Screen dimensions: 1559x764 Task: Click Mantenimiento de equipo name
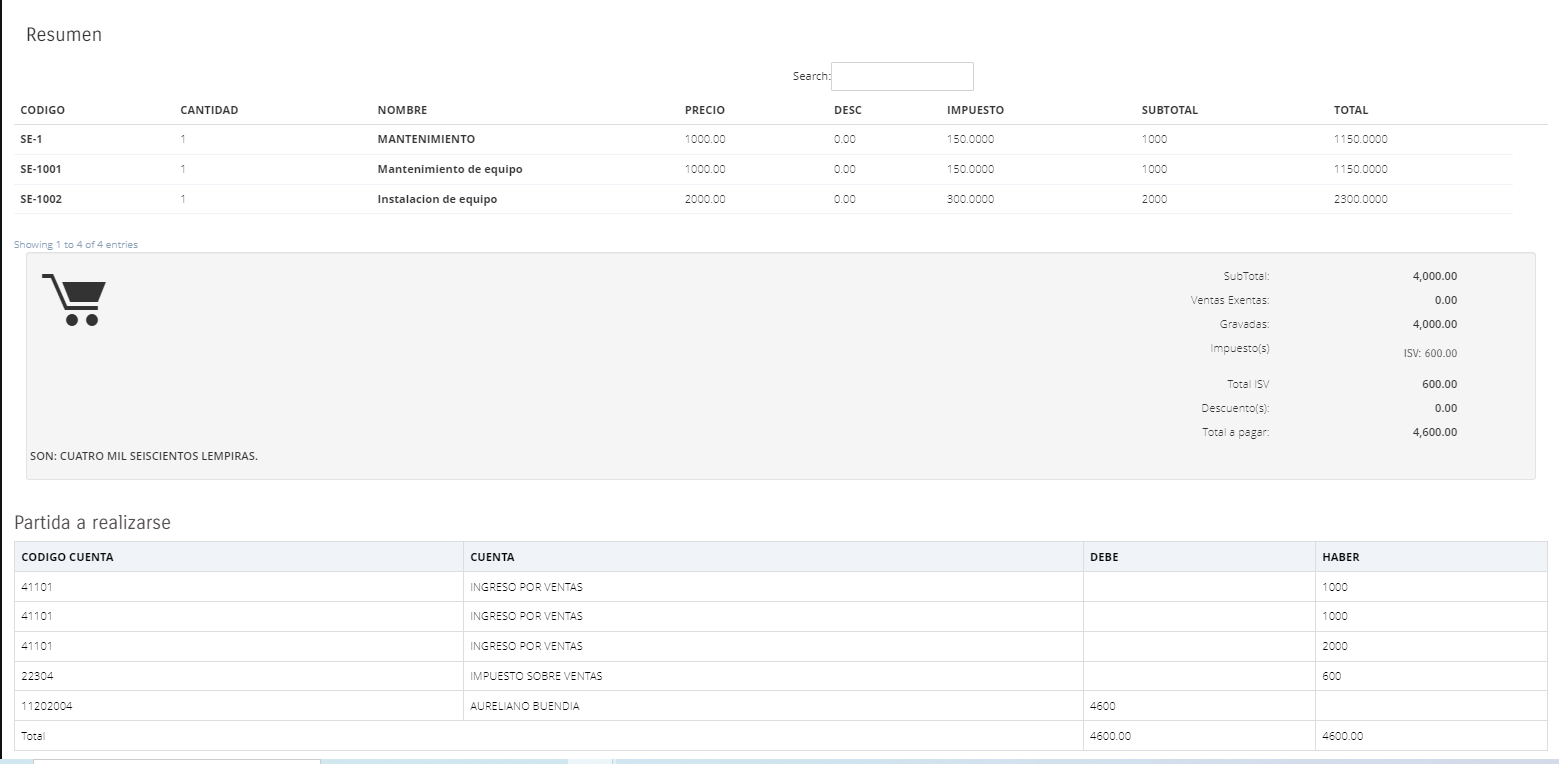click(x=450, y=169)
